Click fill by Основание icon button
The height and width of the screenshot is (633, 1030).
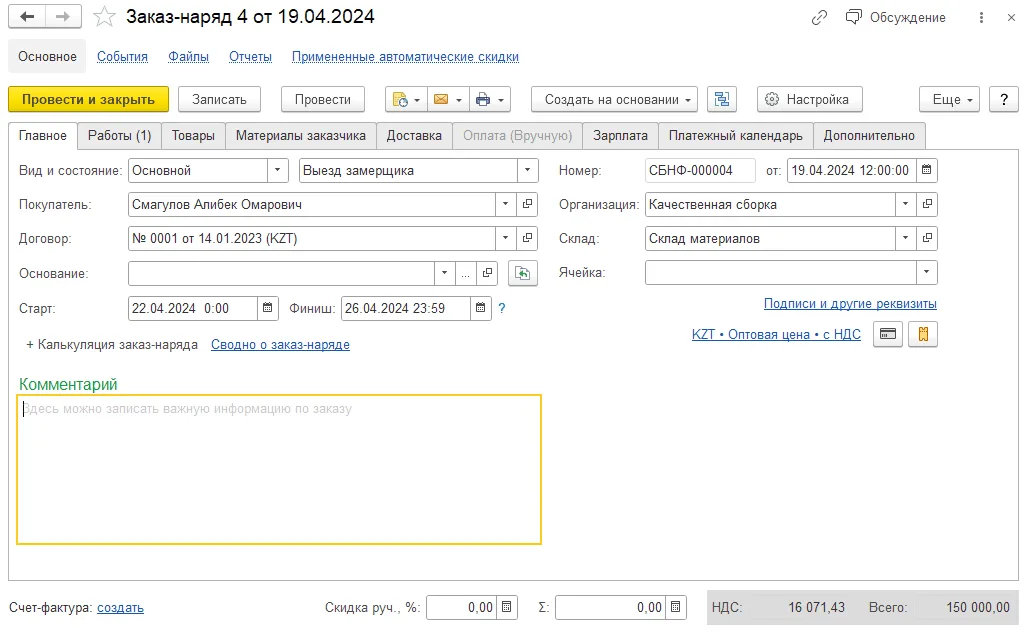(x=523, y=274)
